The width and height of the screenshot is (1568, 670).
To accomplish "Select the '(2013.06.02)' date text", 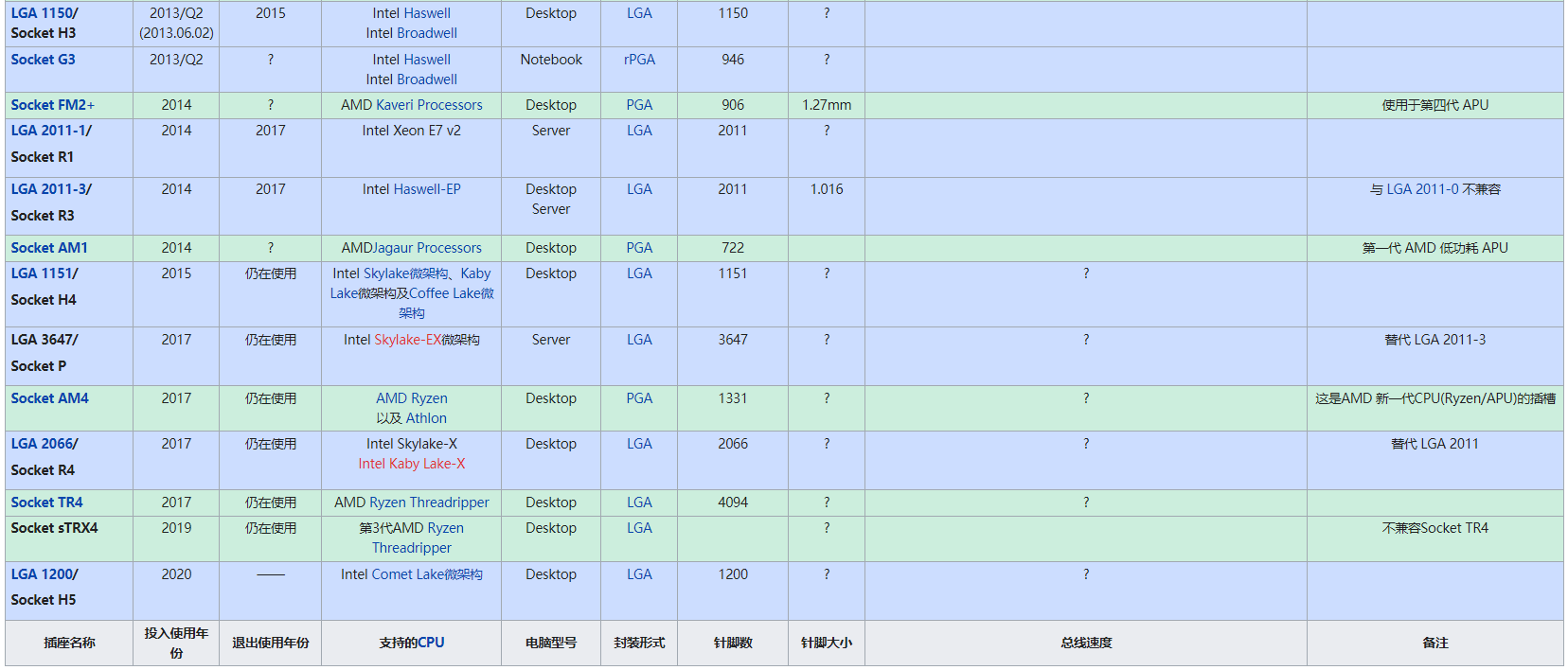I will (176, 33).
